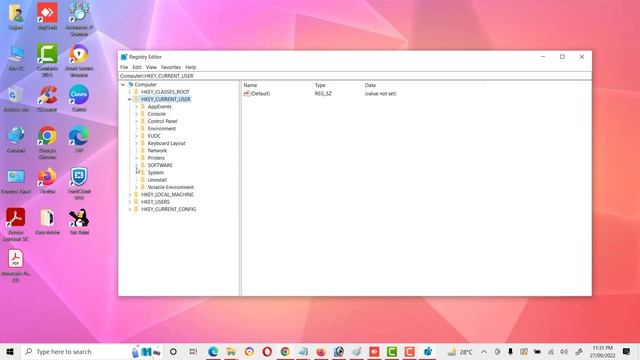
Task: Expand the Console subkey
Action: point(136,114)
